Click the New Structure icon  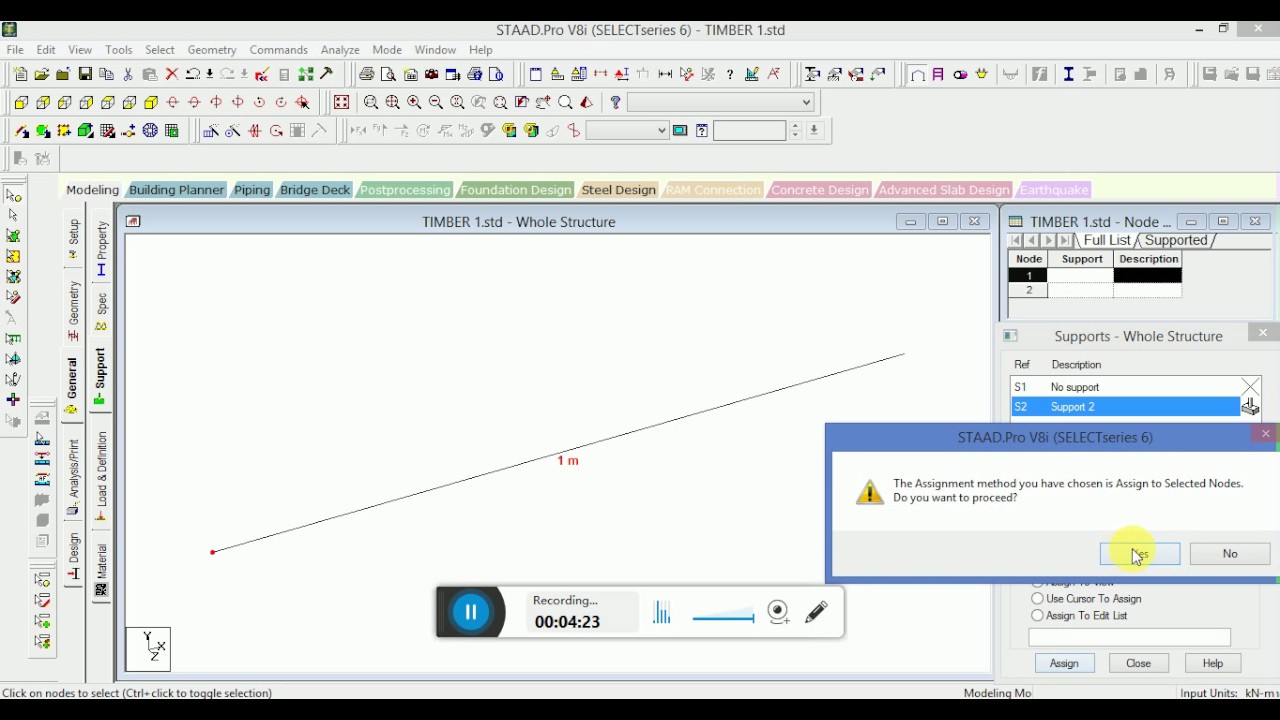point(20,74)
